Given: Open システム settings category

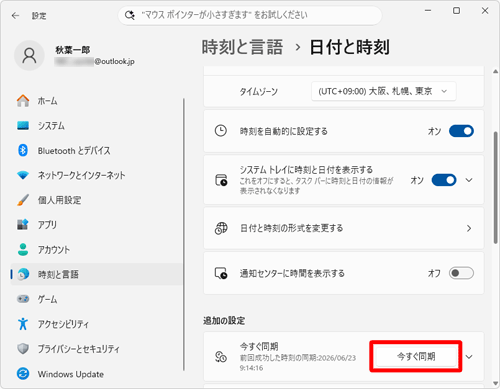Looking at the screenshot, I should point(97,126).
